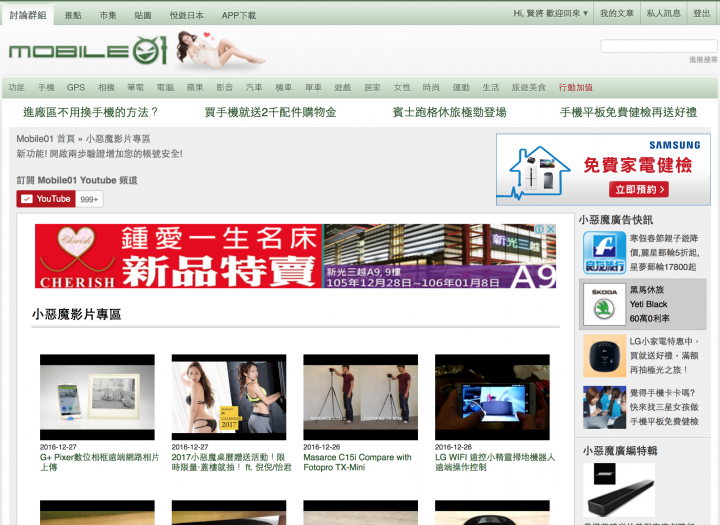The height and width of the screenshot is (525, 720).
Task: Open 寒假春節親子遊降價 ad text
Action: (x=664, y=253)
